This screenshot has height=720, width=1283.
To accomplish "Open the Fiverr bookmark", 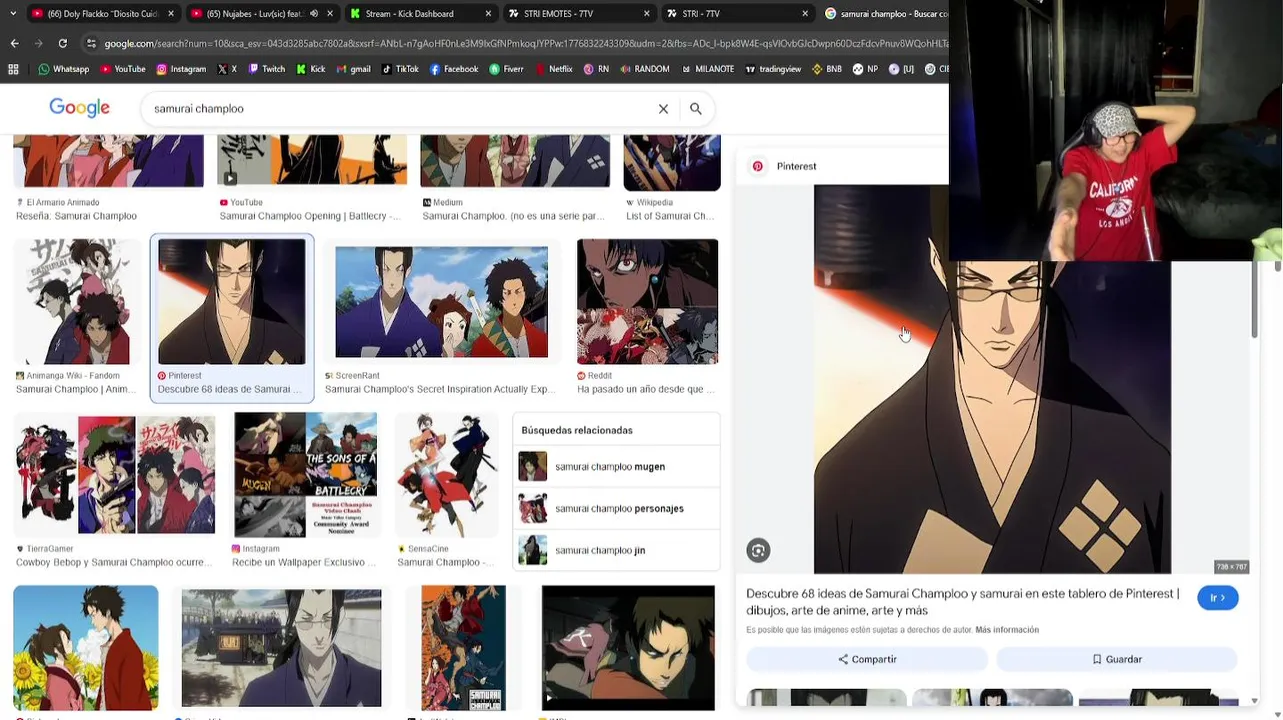I will tap(506, 69).
